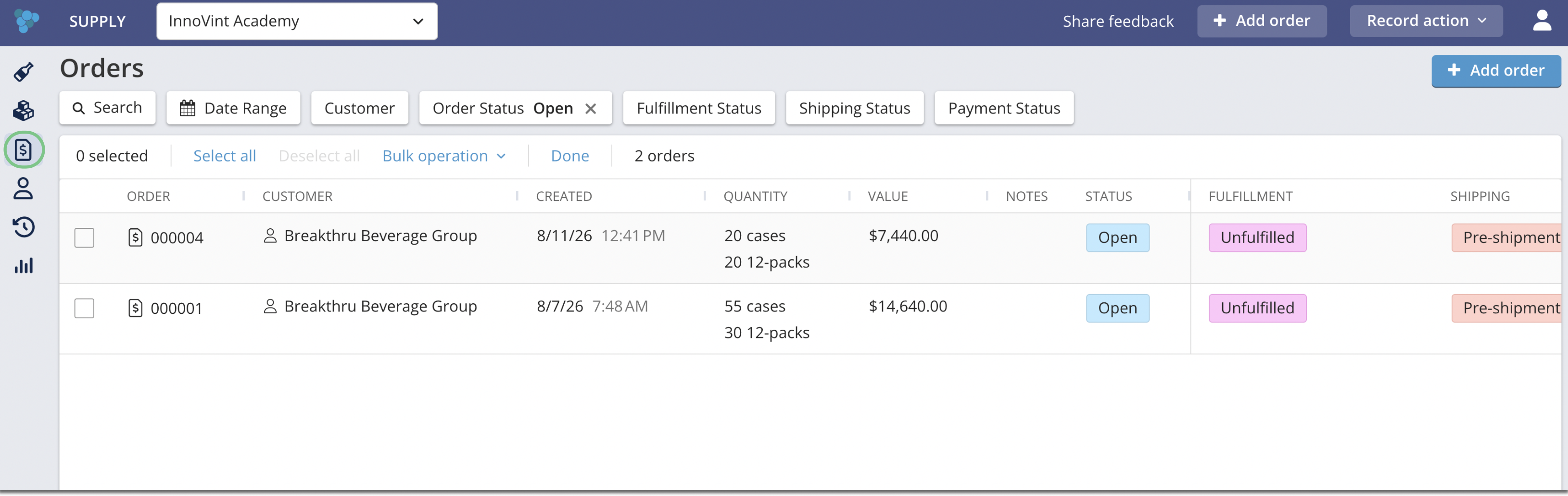Click the 8/11/26 created date
Image resolution: width=1568 pixels, height=496 pixels.
point(564,236)
